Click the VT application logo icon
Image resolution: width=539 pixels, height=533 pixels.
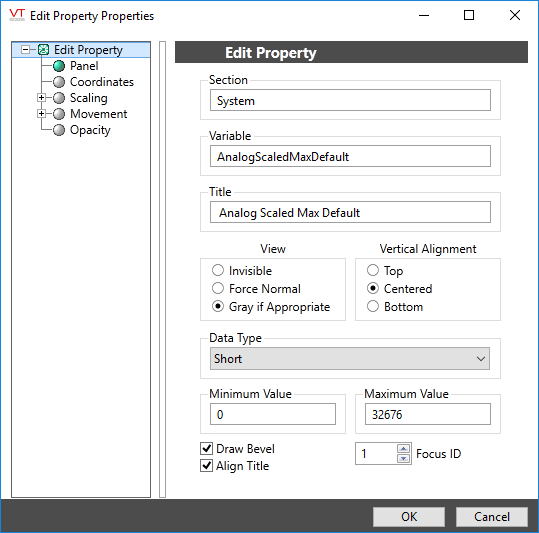click(x=17, y=15)
